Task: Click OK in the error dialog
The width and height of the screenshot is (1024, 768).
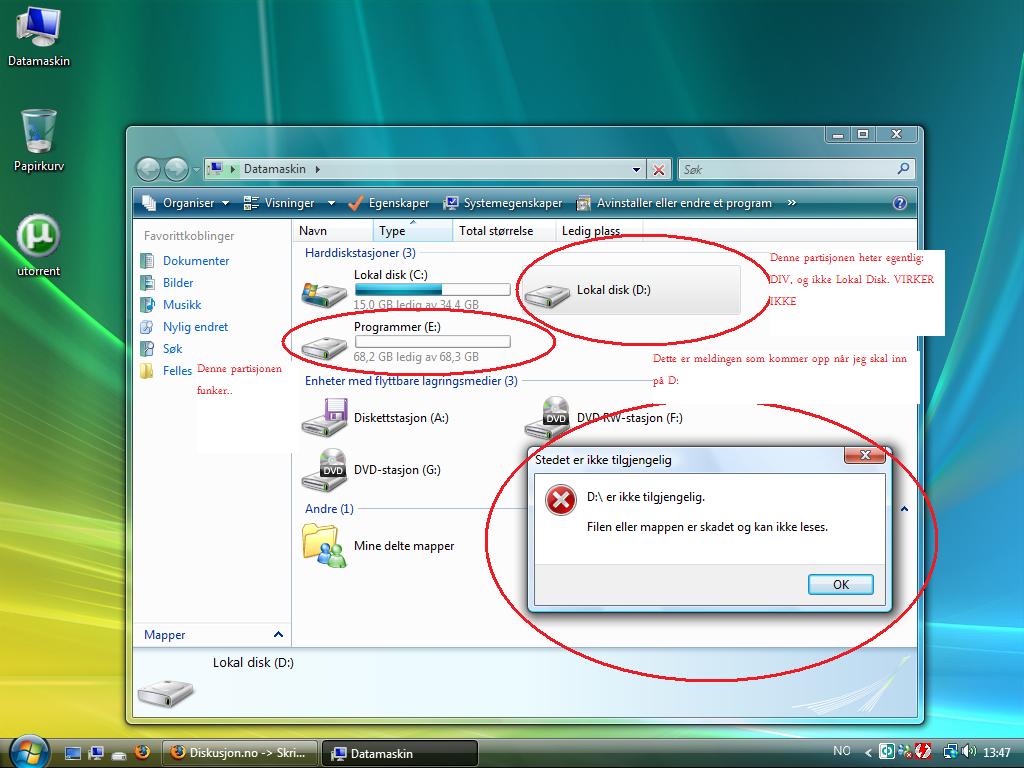Action: [x=840, y=584]
